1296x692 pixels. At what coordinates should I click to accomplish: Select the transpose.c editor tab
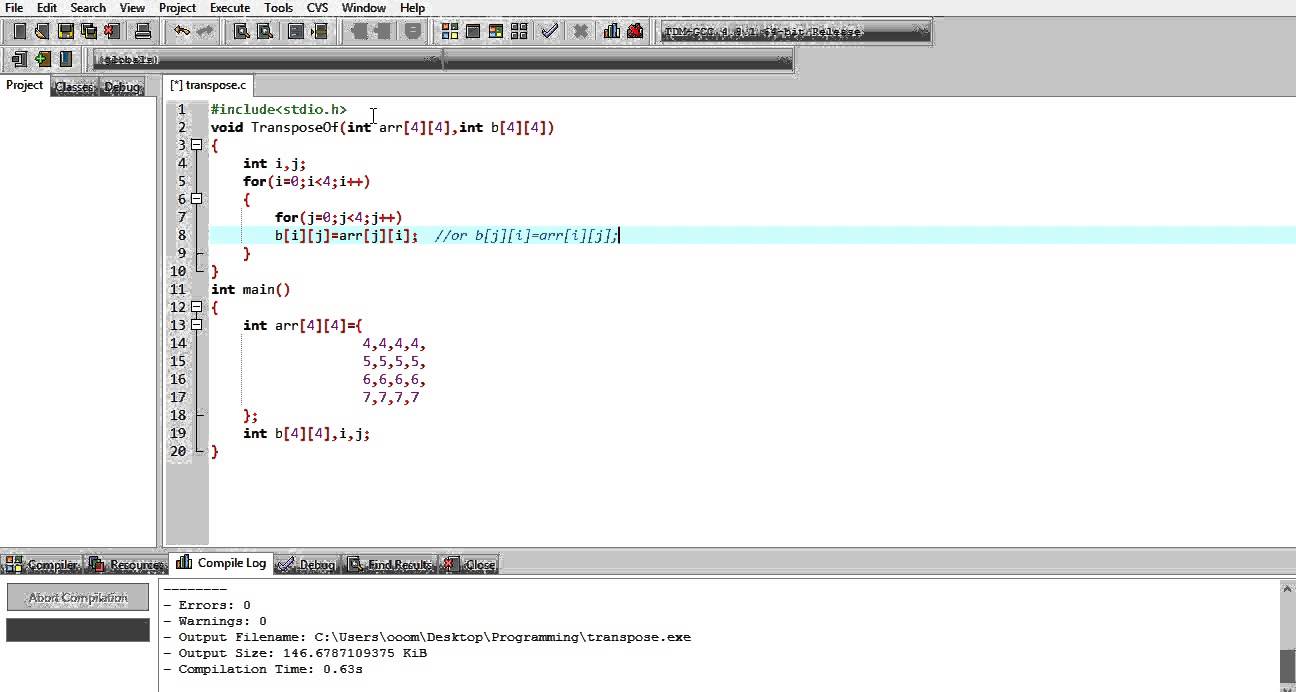pos(208,85)
